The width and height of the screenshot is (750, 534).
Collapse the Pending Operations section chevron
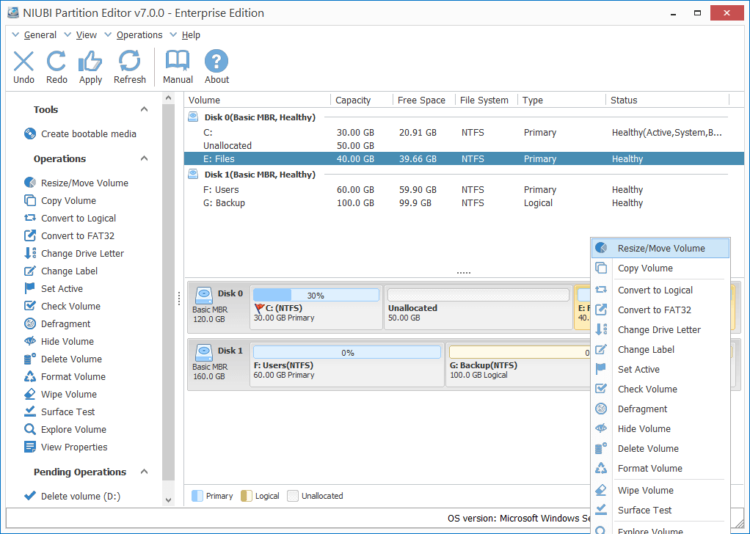point(144,472)
